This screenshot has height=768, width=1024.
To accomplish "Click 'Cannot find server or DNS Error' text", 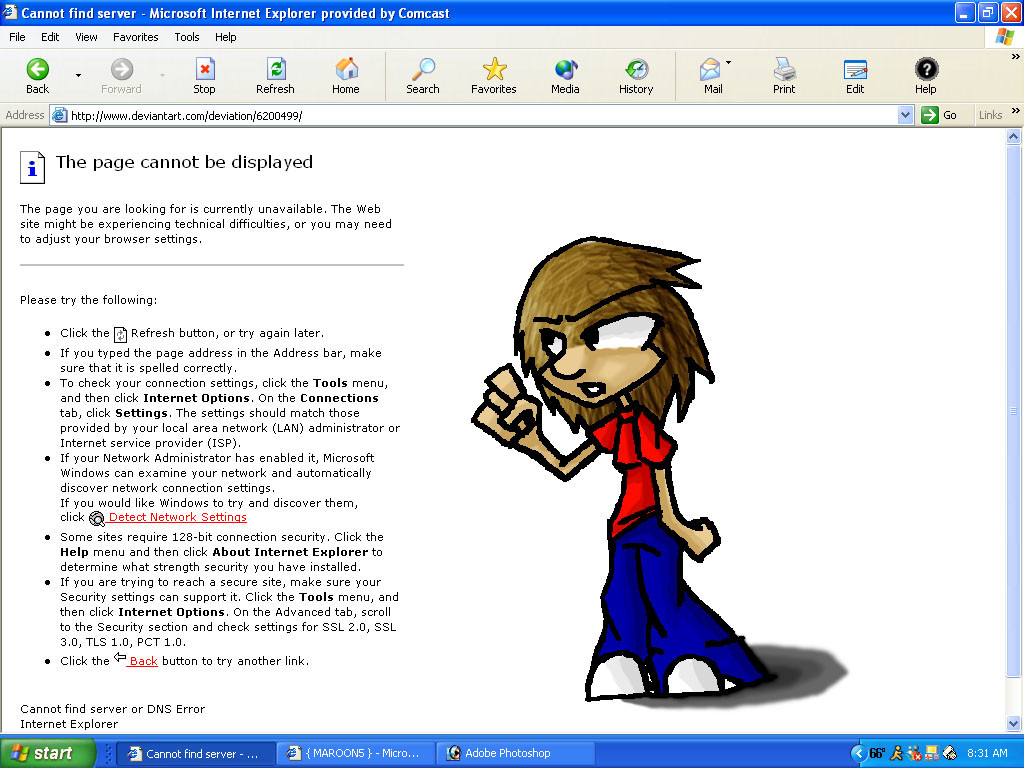I will click(112, 709).
